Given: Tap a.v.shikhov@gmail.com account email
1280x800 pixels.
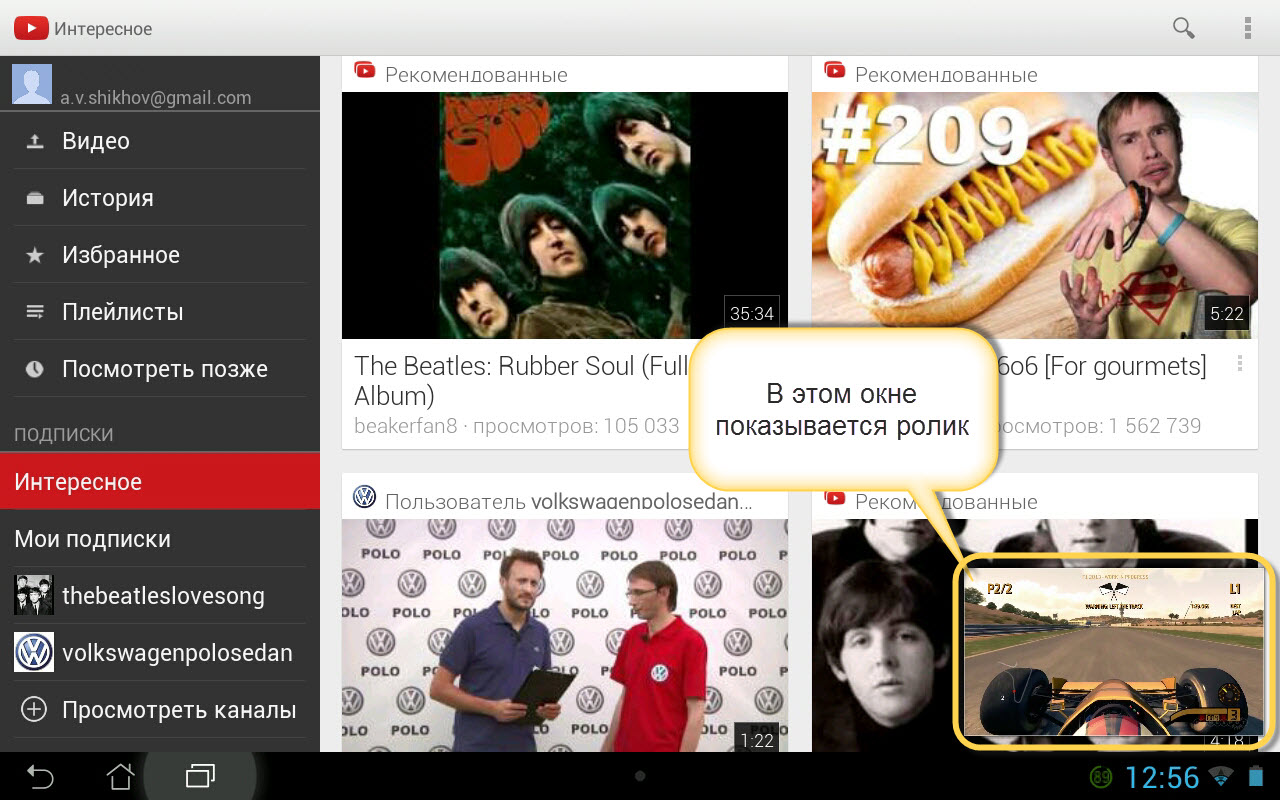Looking at the screenshot, I should coord(155,98).
